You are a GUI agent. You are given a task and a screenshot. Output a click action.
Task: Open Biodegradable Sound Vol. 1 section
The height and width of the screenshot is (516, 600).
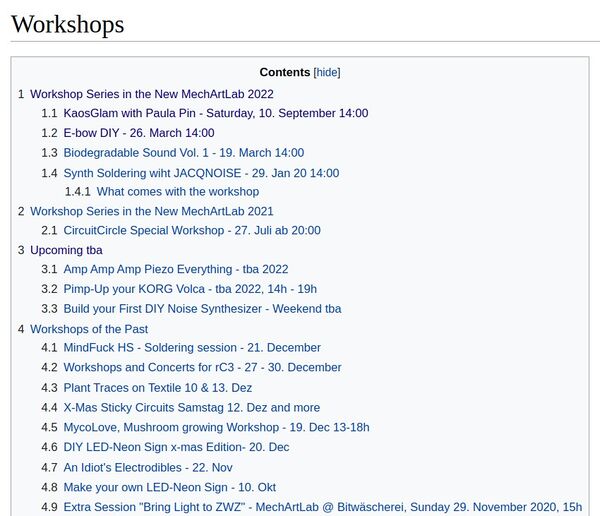pyautogui.click(x=183, y=153)
